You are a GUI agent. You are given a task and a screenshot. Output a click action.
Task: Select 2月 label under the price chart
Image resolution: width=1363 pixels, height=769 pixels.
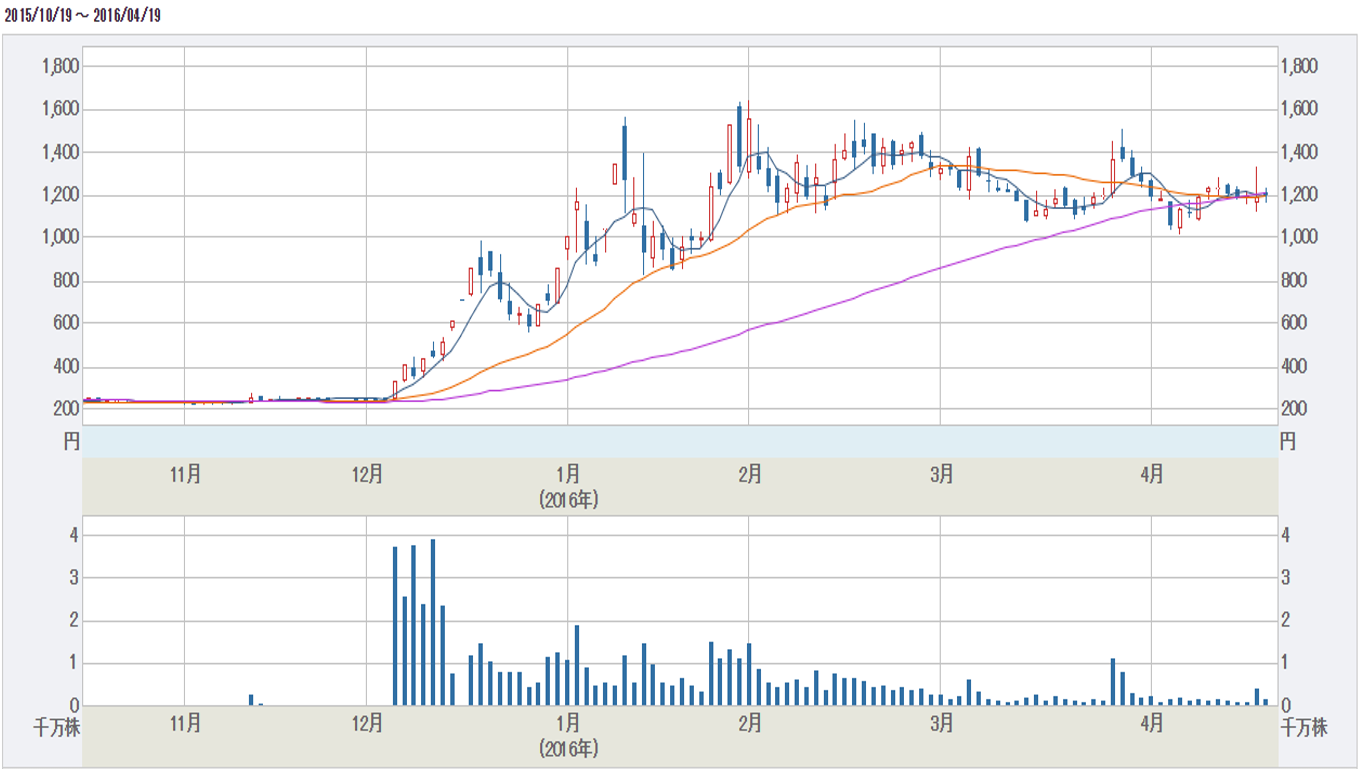coord(750,475)
